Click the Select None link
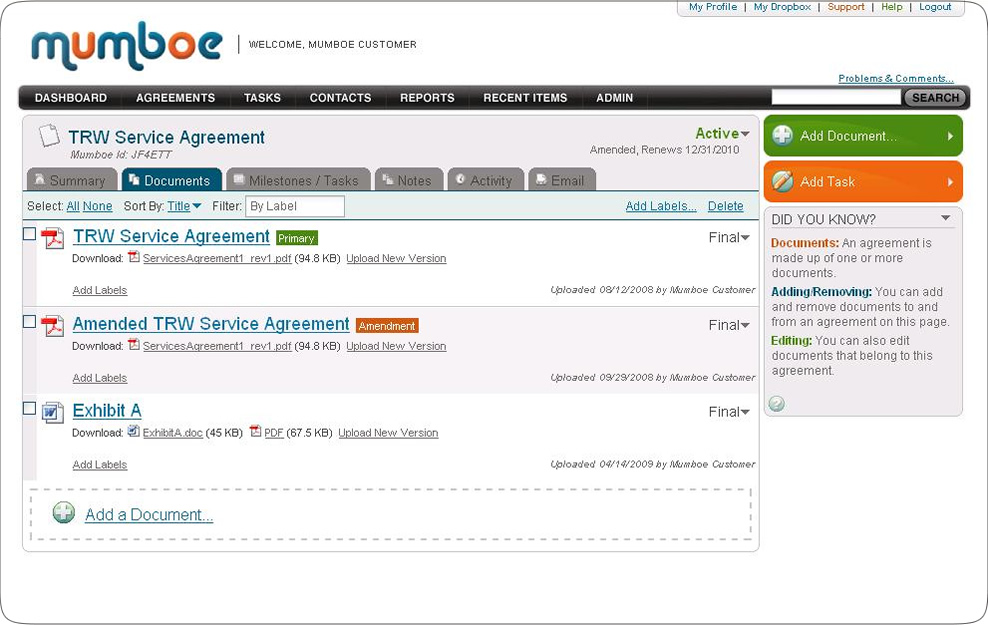The width and height of the screenshot is (988, 625). (97, 206)
